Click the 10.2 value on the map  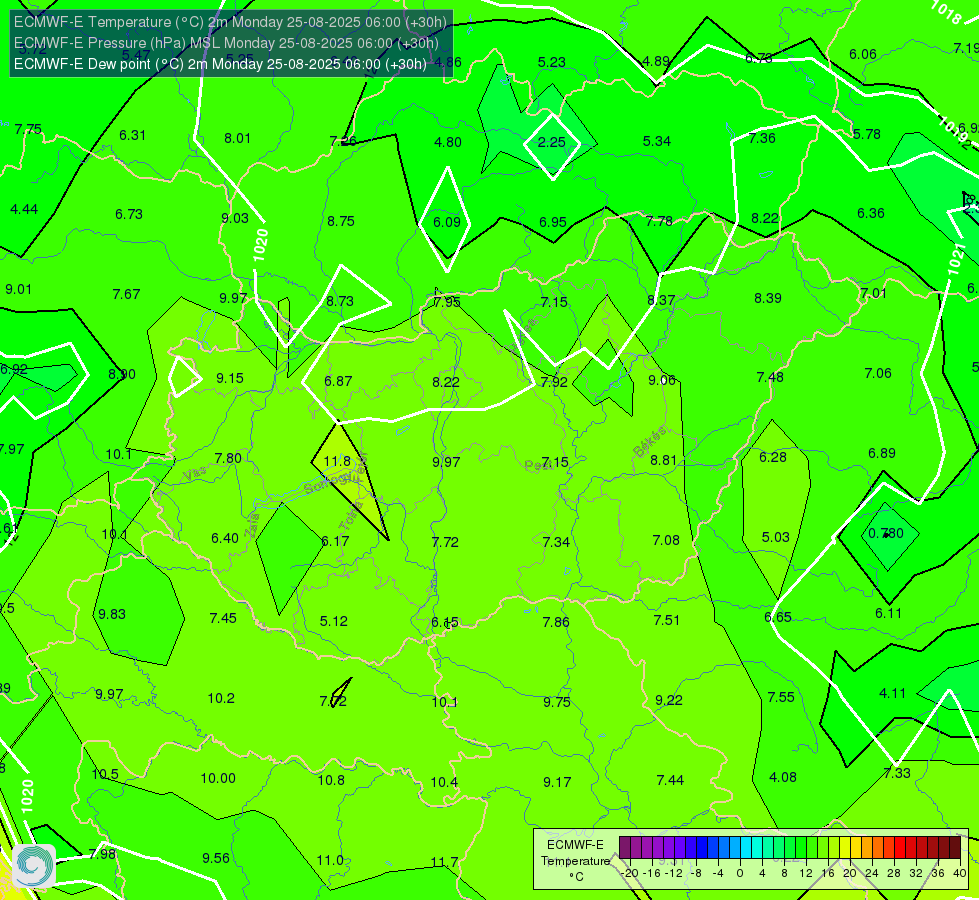click(x=221, y=698)
